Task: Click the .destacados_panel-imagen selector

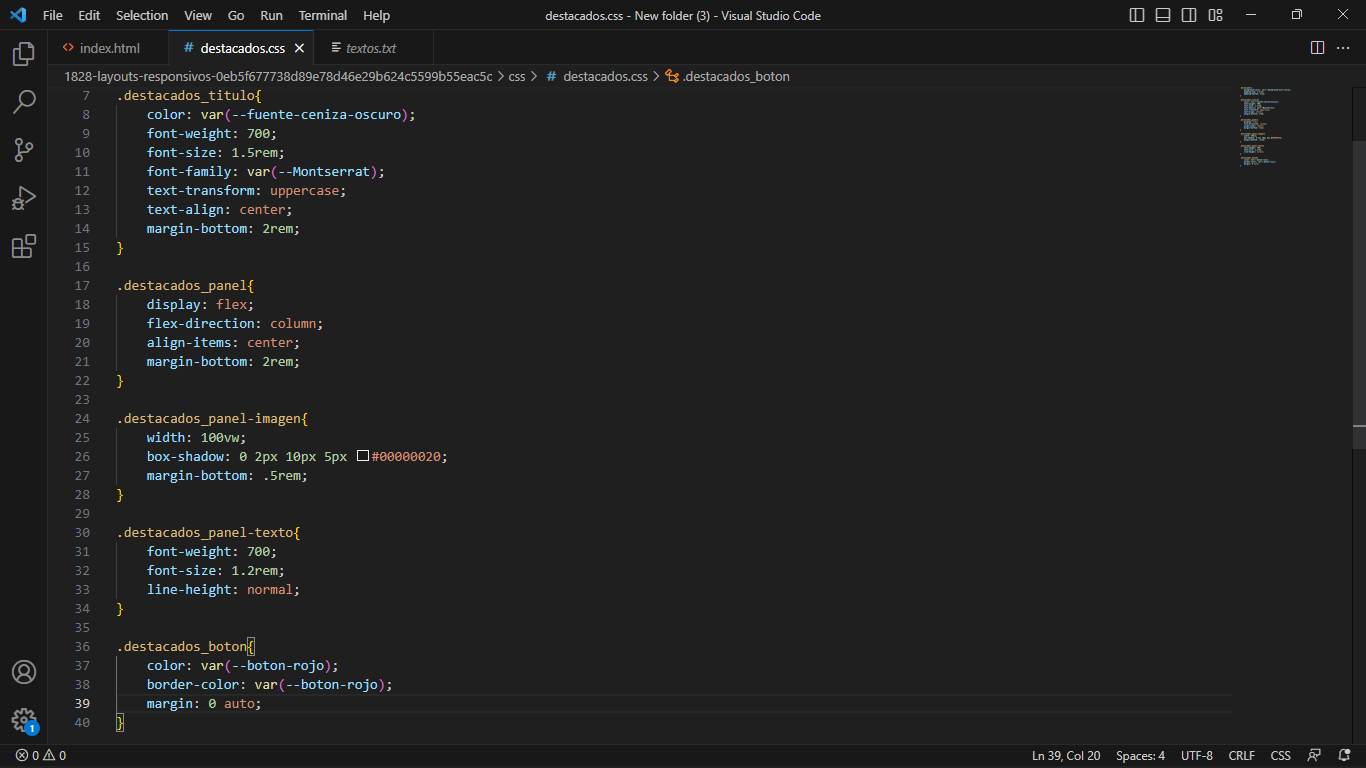Action: (x=208, y=419)
